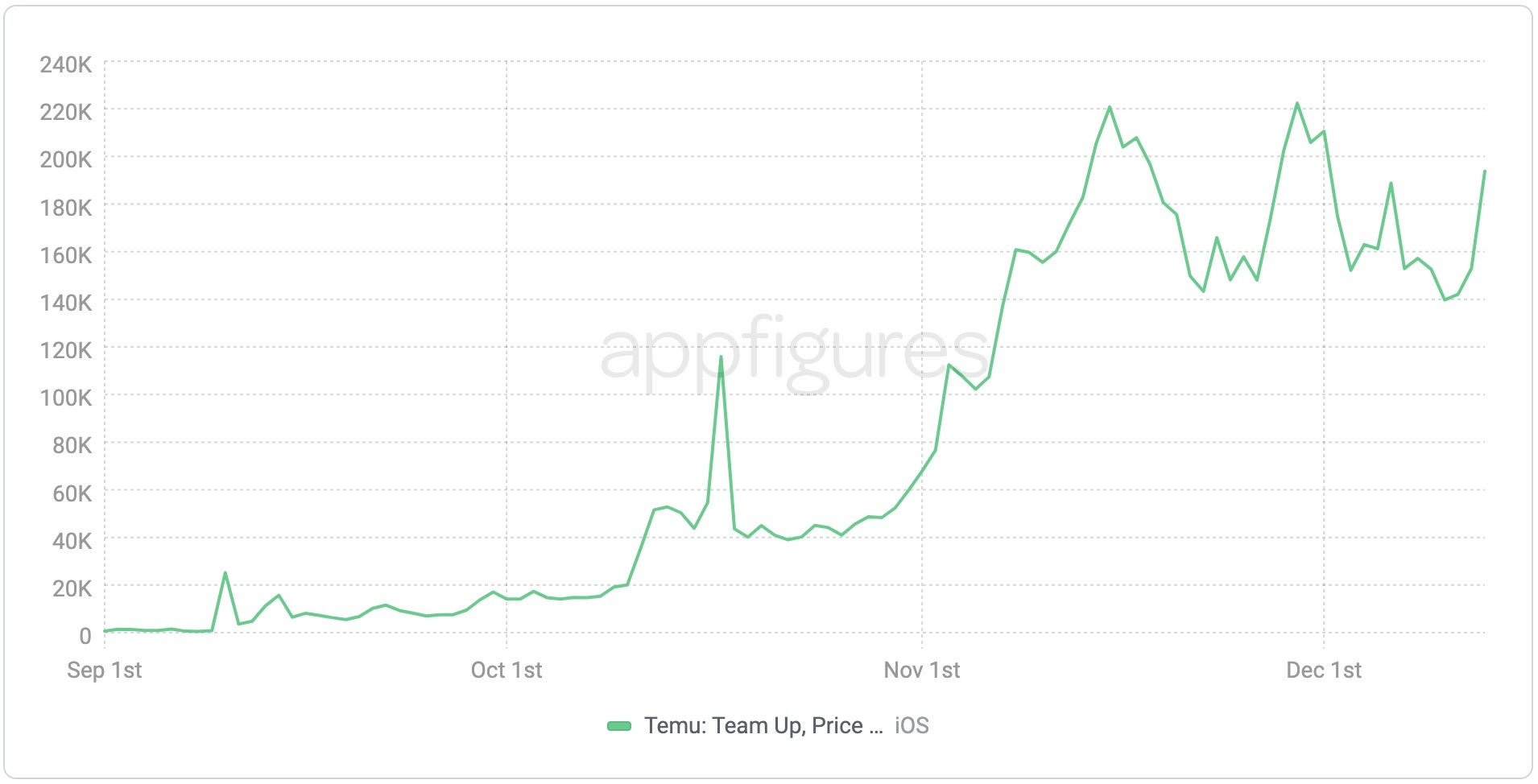Click the highest peak just before Dec 1st
The width and height of the screenshot is (1538, 784).
[x=1297, y=103]
